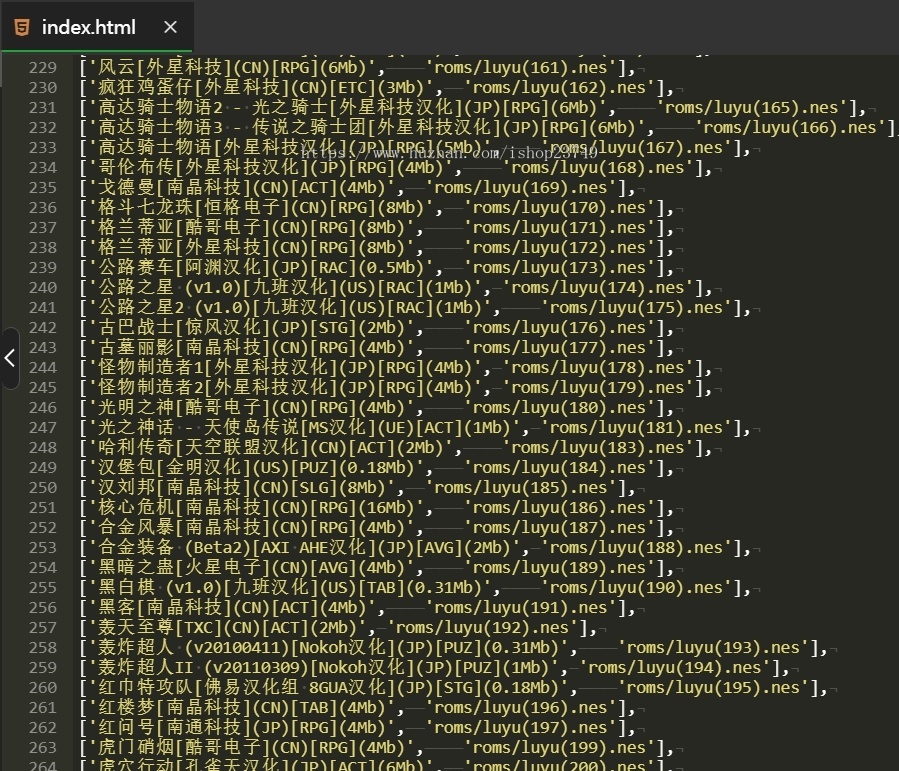Click the text 'roms/luyu(161).nes'
Viewport: 899px width, 771px height.
[521, 68]
